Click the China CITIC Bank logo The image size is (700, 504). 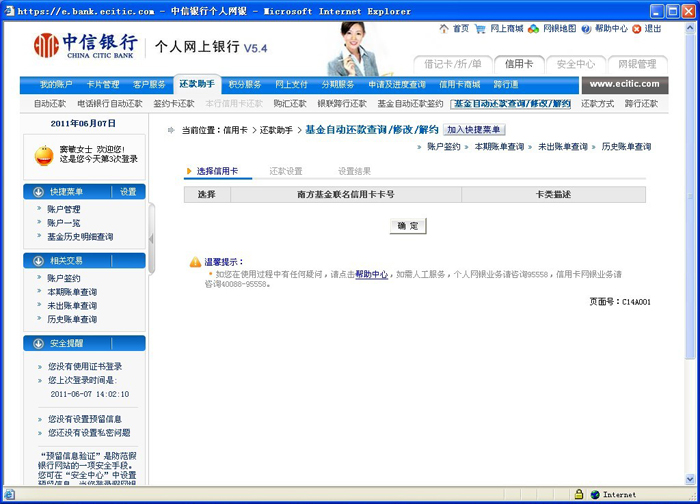(86, 46)
